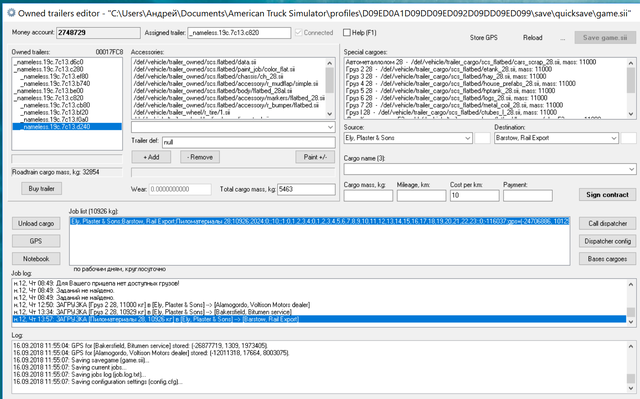This screenshot has width=640, height=399.
Task: Select trailer _nameless.19c.7c13.be00
Action: point(67,91)
